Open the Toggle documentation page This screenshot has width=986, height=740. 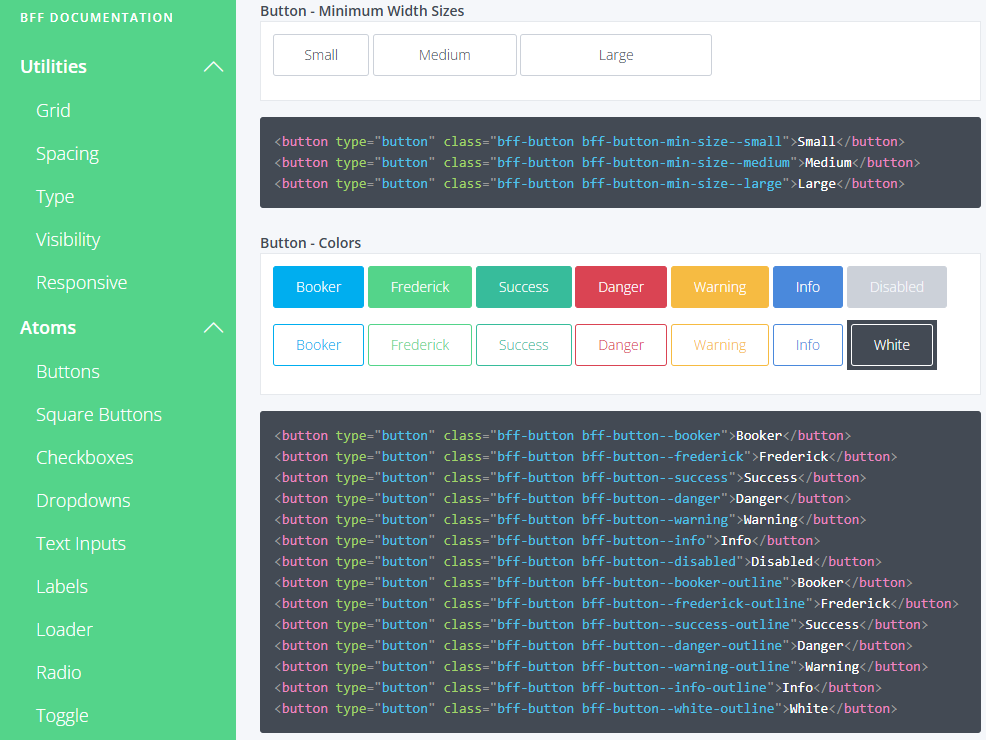coord(62,715)
